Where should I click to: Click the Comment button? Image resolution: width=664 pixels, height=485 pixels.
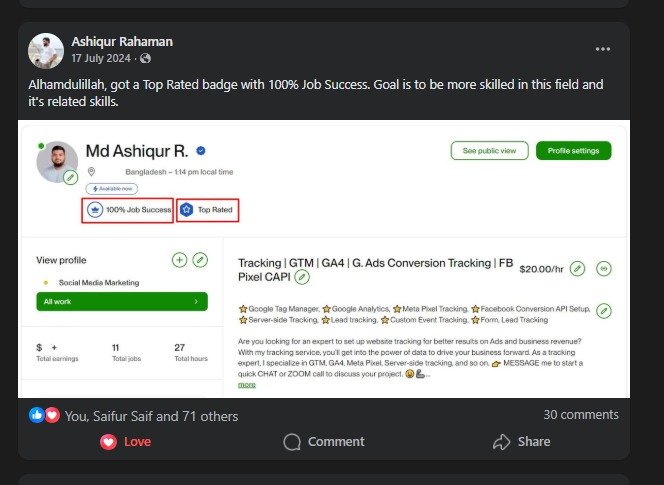coord(323,441)
